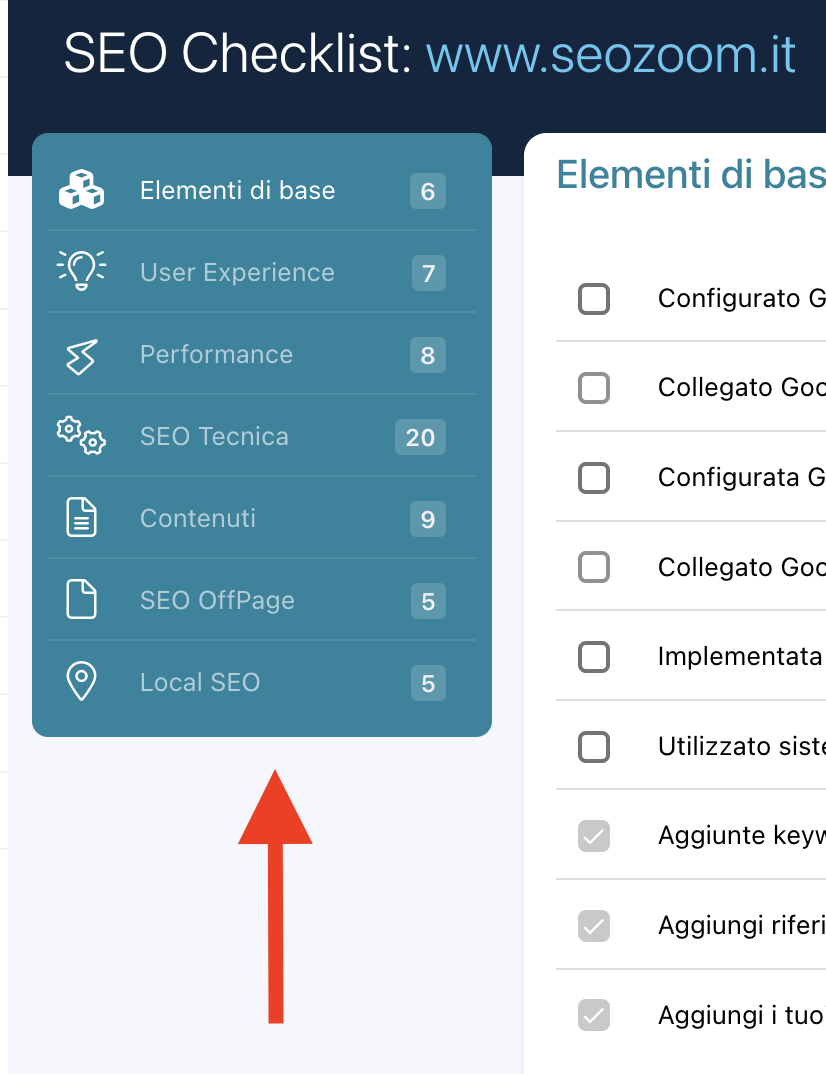This screenshot has height=1074, width=826.
Task: Click the Local SEO map pin icon
Action: tap(81, 682)
